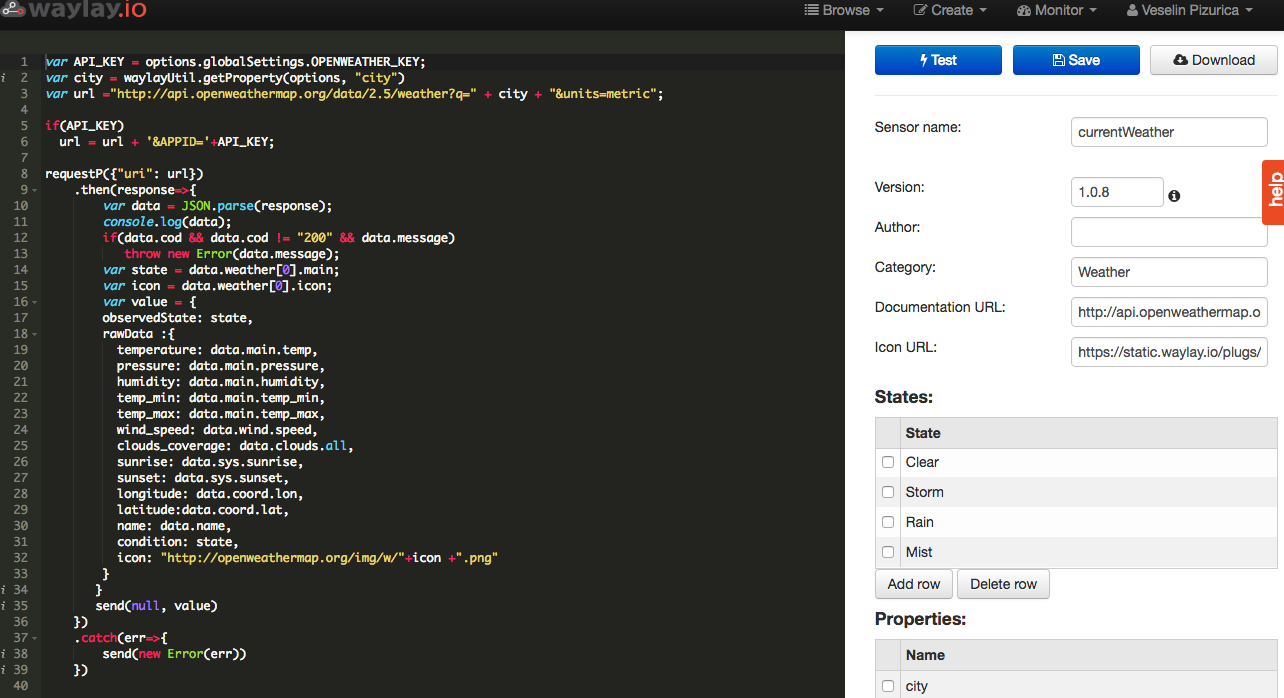
Task: Collapse the code fold at line 16
Action: click(x=35, y=302)
